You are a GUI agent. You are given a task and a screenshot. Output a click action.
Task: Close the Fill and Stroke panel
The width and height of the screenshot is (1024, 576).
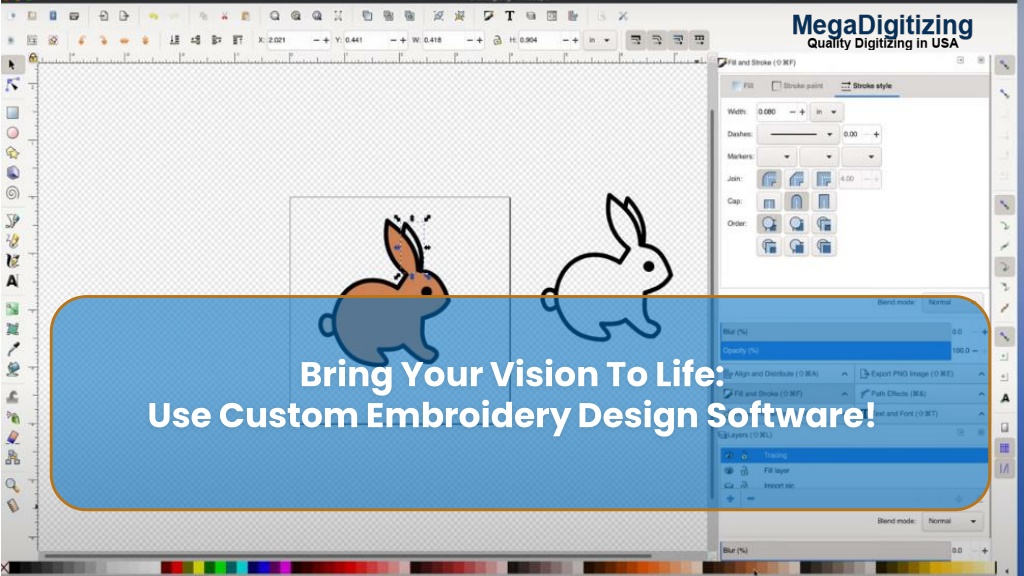[x=981, y=60]
